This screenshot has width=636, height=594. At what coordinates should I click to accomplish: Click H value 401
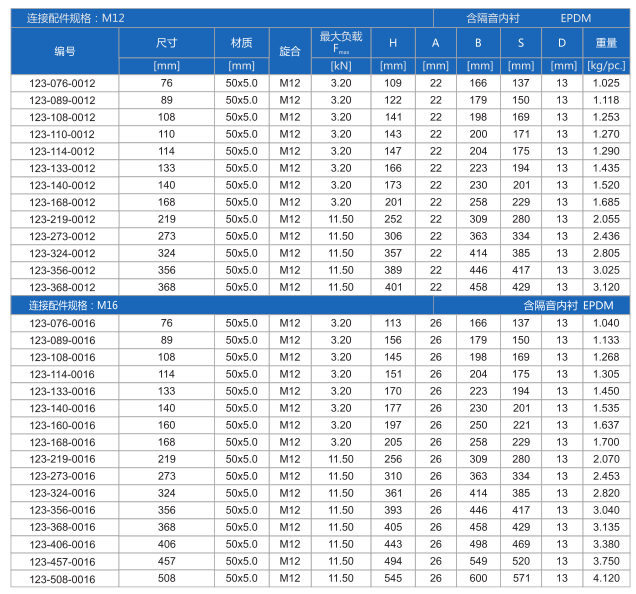point(393,287)
